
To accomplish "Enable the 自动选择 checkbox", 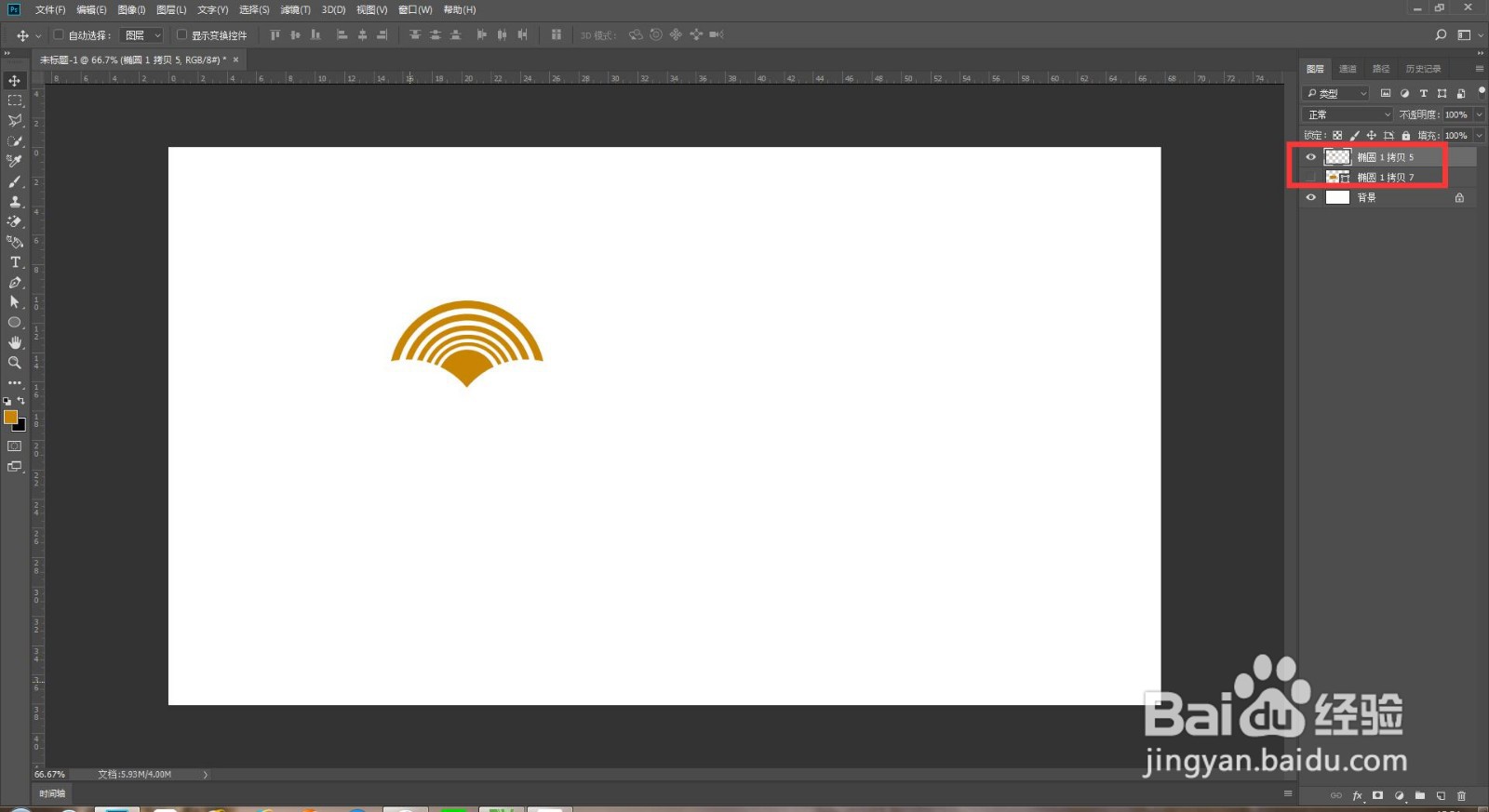I will (59, 35).
